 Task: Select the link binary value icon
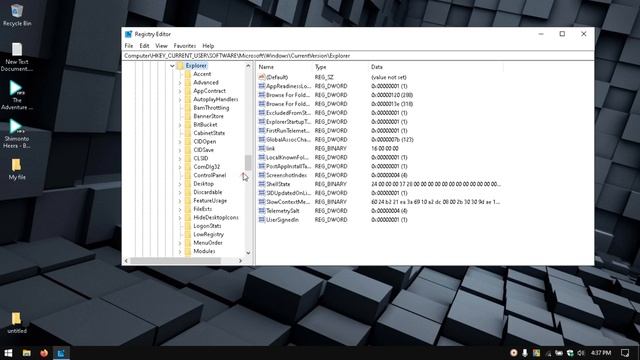coord(262,149)
